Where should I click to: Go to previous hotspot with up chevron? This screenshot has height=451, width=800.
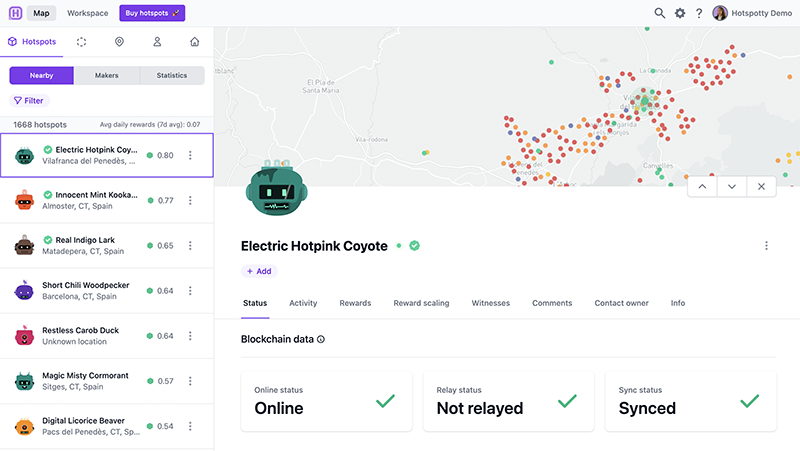pyautogui.click(x=702, y=187)
